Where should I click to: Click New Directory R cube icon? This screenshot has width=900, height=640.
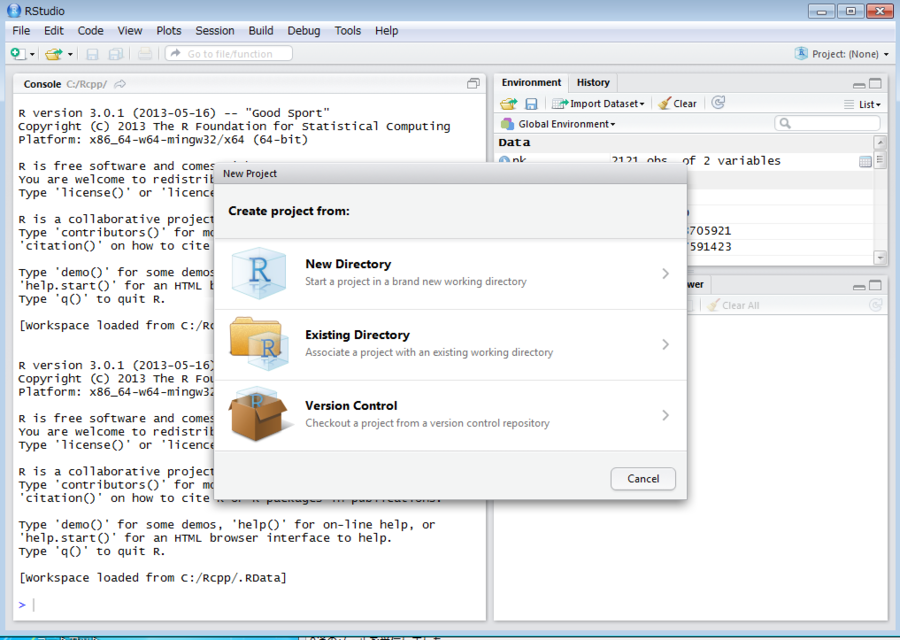point(259,273)
